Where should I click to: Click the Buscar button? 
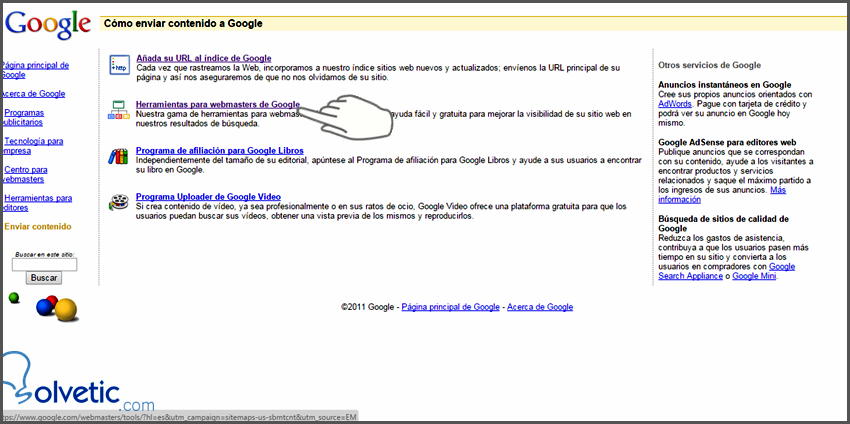(44, 278)
